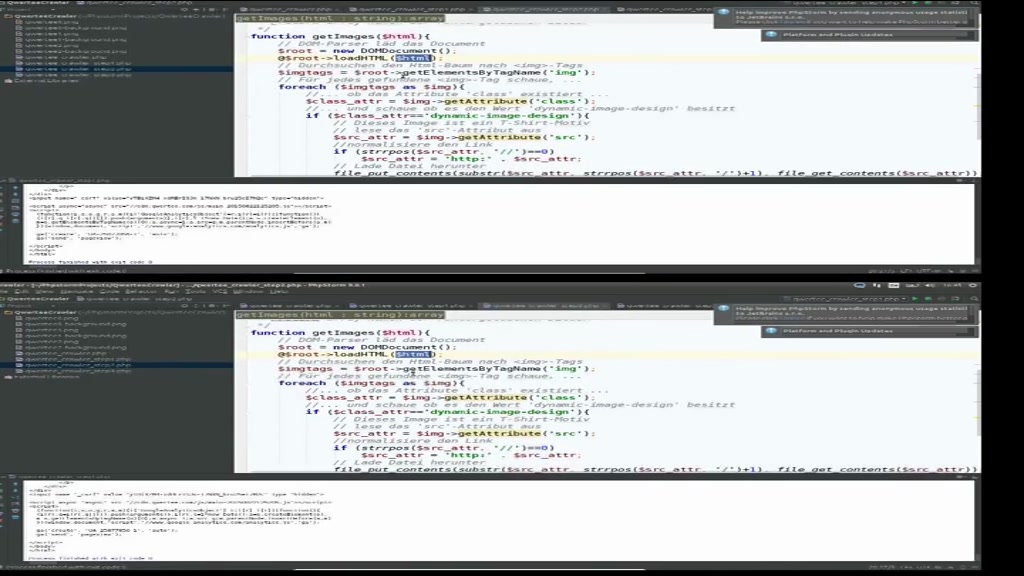Open the Help menu in lower PhpStorm window
The width and height of the screenshot is (1024, 576).
coord(279,291)
